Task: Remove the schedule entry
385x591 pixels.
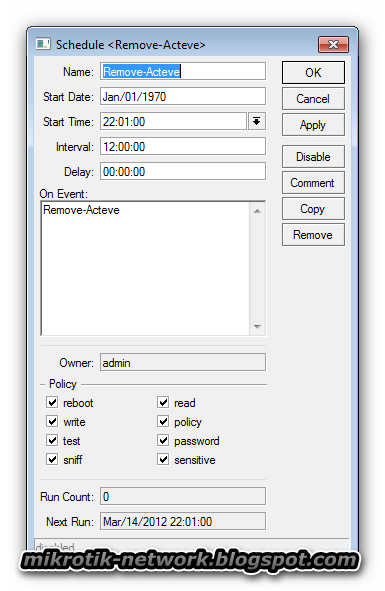Action: (x=313, y=234)
